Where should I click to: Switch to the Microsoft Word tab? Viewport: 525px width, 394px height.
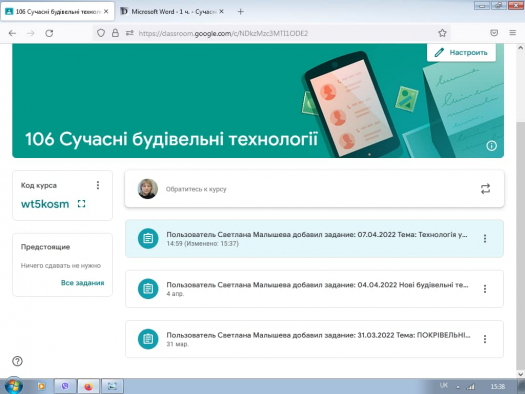point(172,12)
